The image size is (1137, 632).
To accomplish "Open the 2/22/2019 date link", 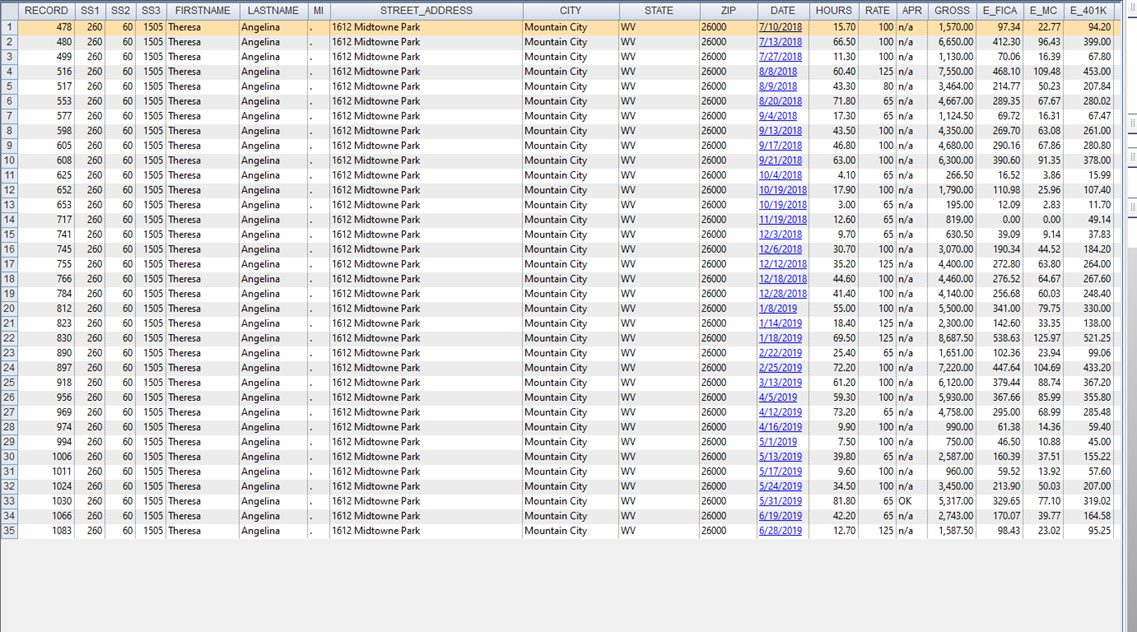I will pyautogui.click(x=780, y=353).
